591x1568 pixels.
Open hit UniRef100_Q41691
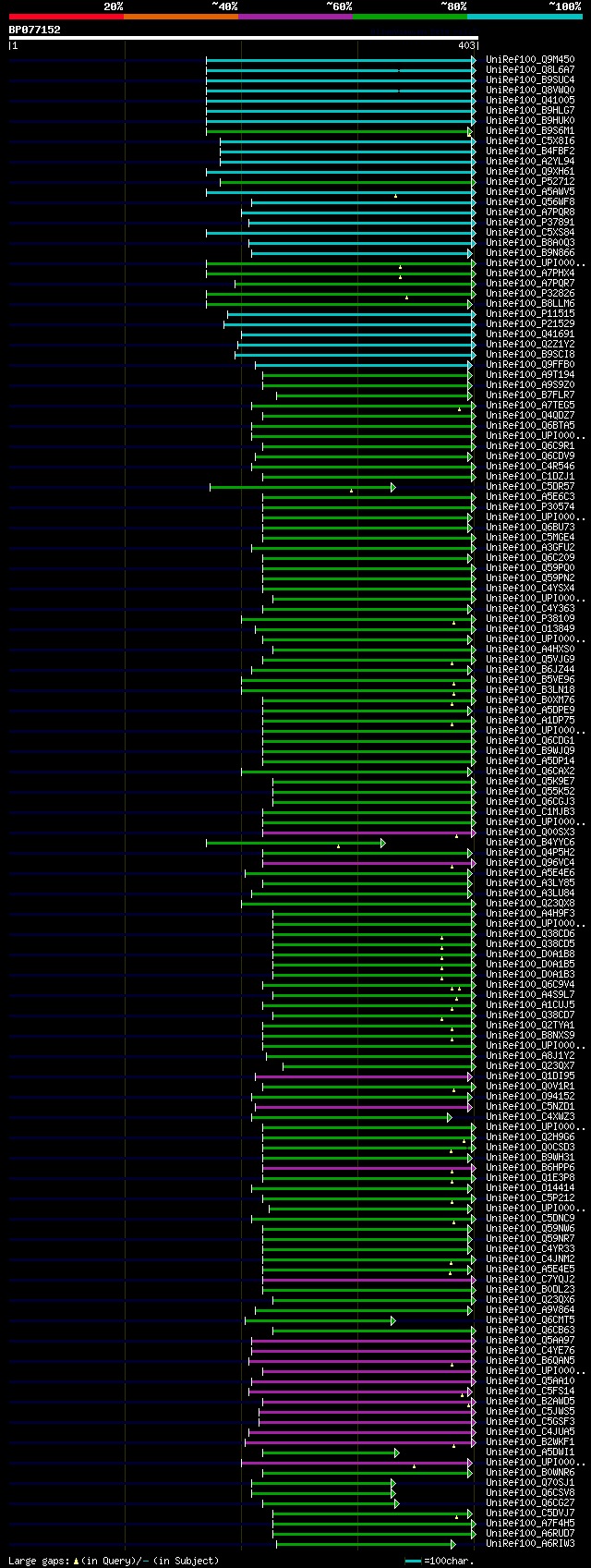pyautogui.click(x=530, y=334)
